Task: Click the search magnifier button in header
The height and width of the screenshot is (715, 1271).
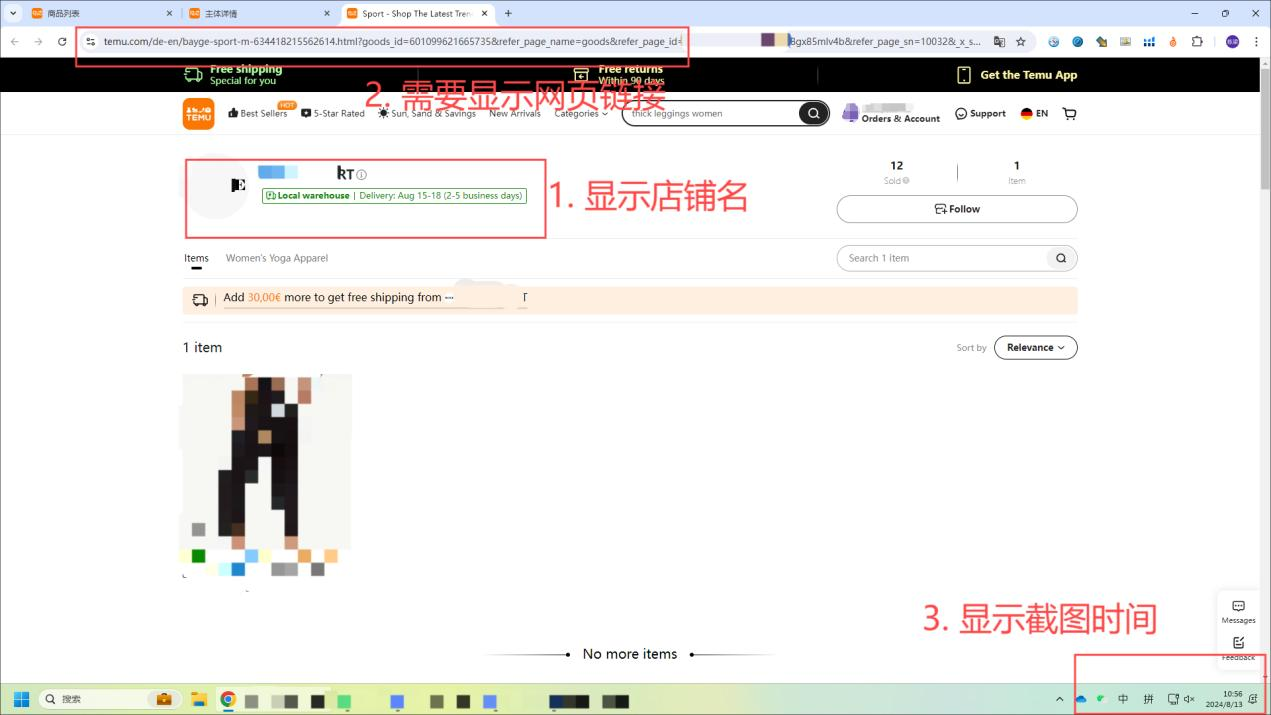Action: click(813, 113)
